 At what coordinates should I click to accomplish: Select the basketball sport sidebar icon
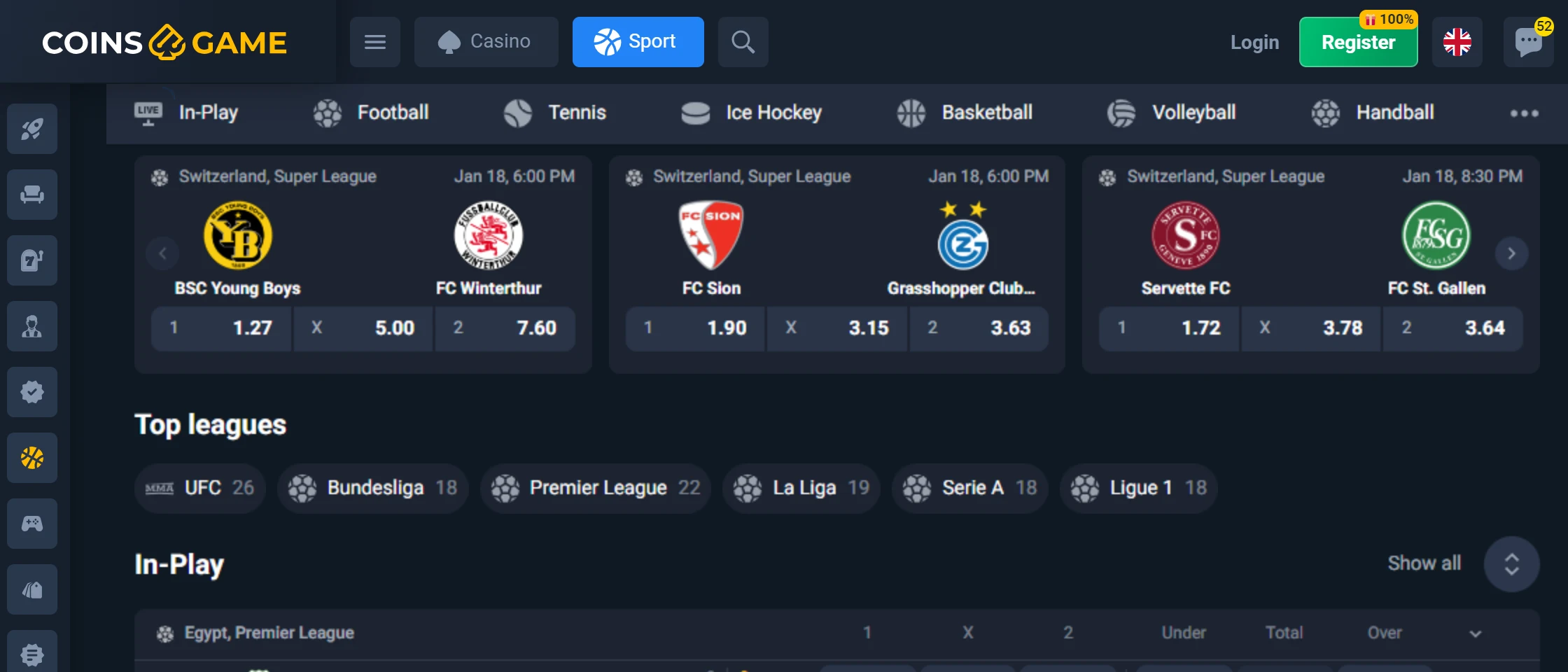click(32, 458)
